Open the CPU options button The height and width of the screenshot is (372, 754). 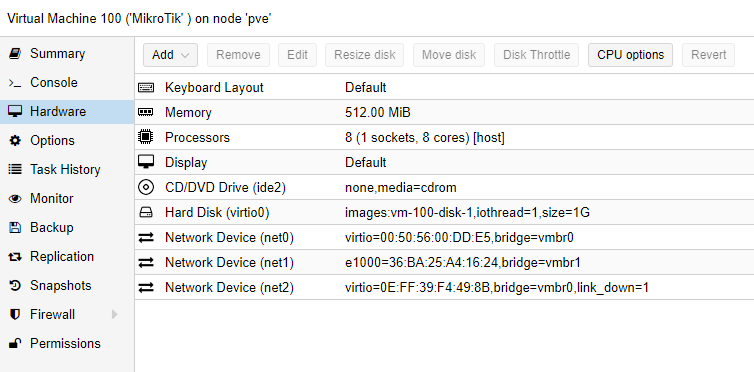point(630,55)
